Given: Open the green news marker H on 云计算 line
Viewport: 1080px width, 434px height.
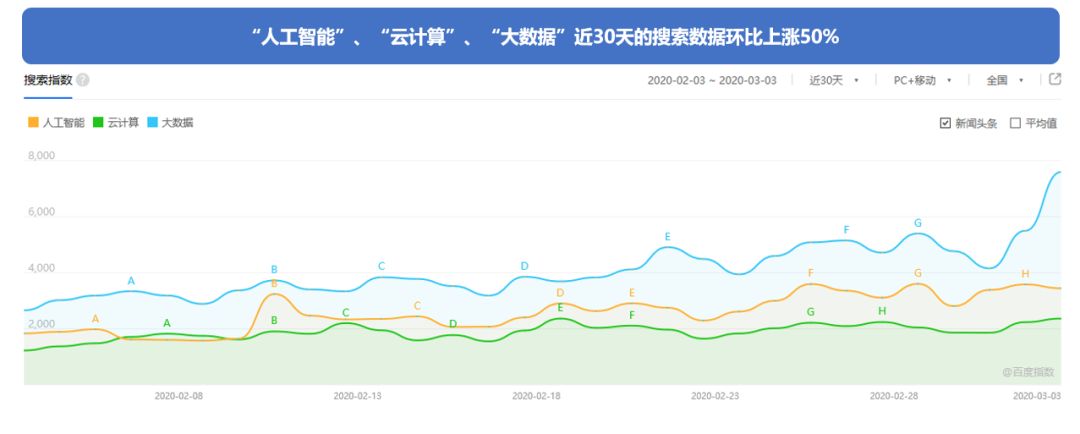Looking at the screenshot, I should [x=881, y=311].
